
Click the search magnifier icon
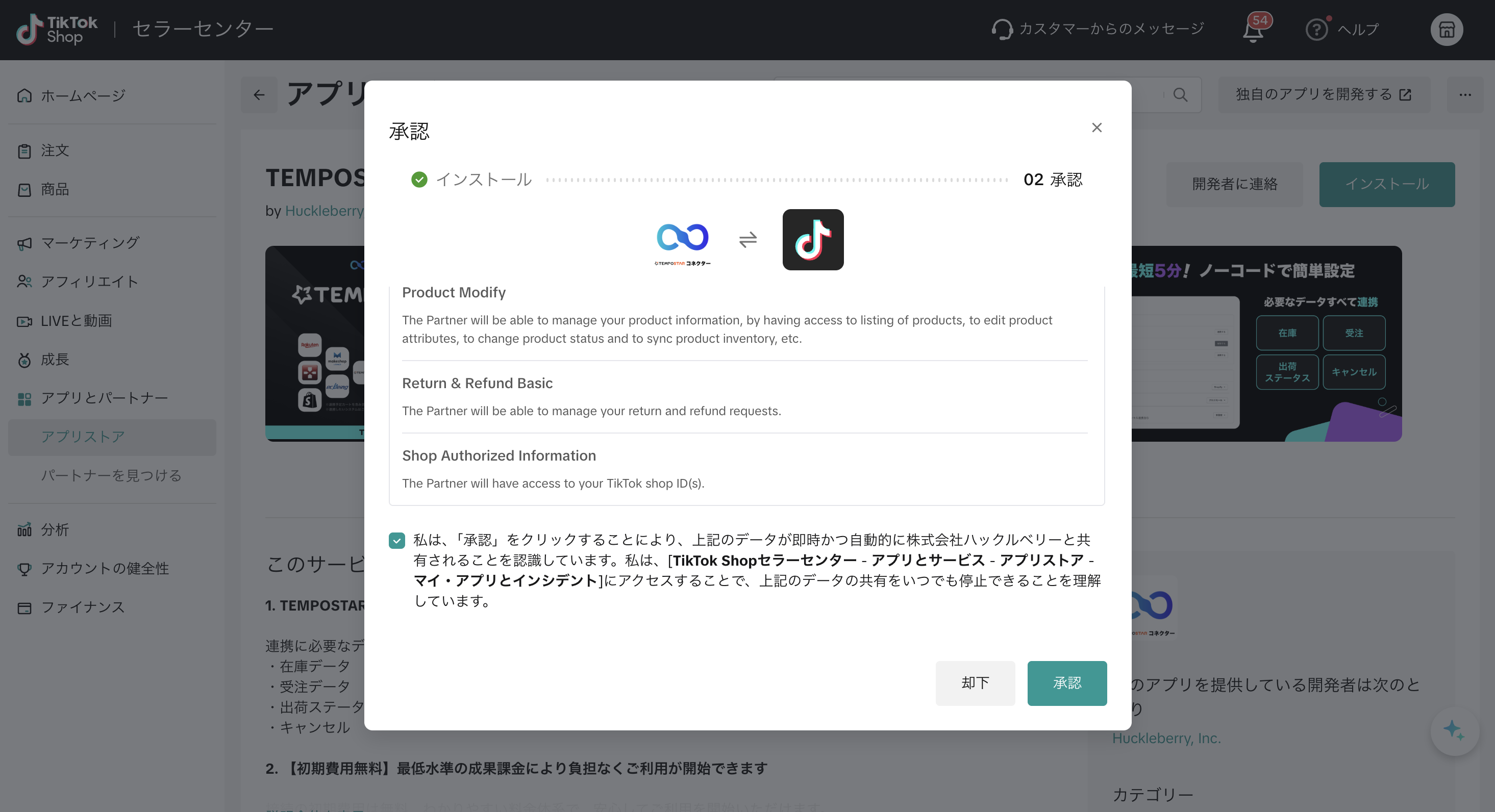[x=1180, y=94]
